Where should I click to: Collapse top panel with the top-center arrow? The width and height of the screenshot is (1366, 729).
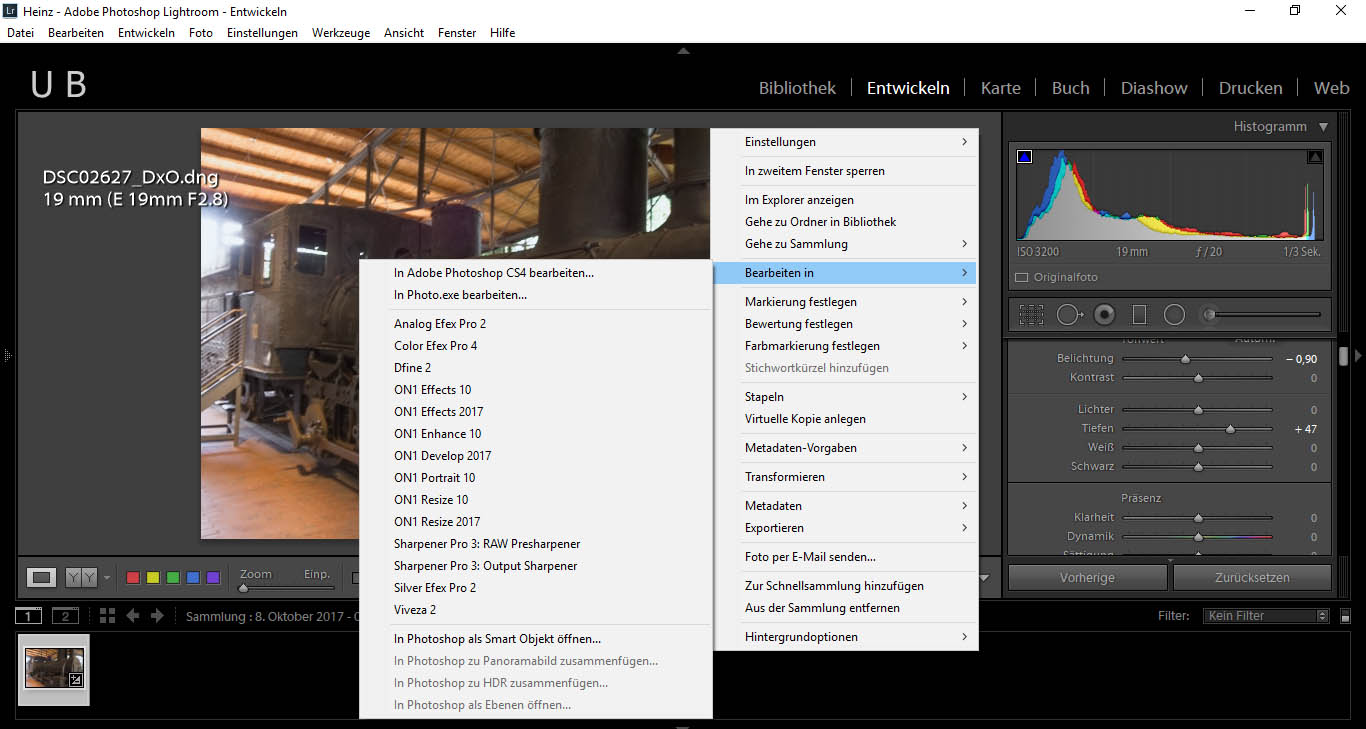683,50
